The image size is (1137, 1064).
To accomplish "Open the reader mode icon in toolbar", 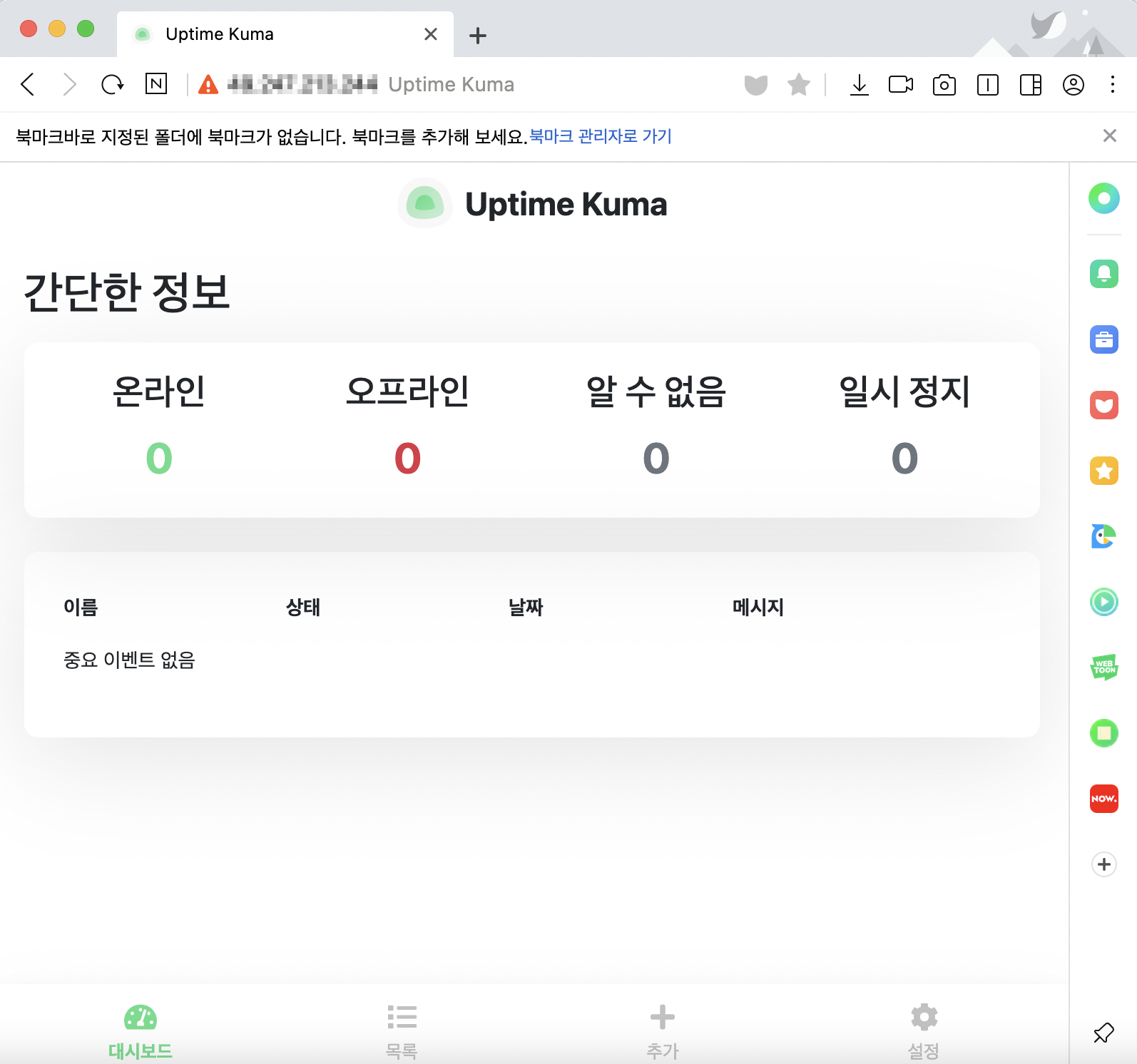I will tap(988, 85).
